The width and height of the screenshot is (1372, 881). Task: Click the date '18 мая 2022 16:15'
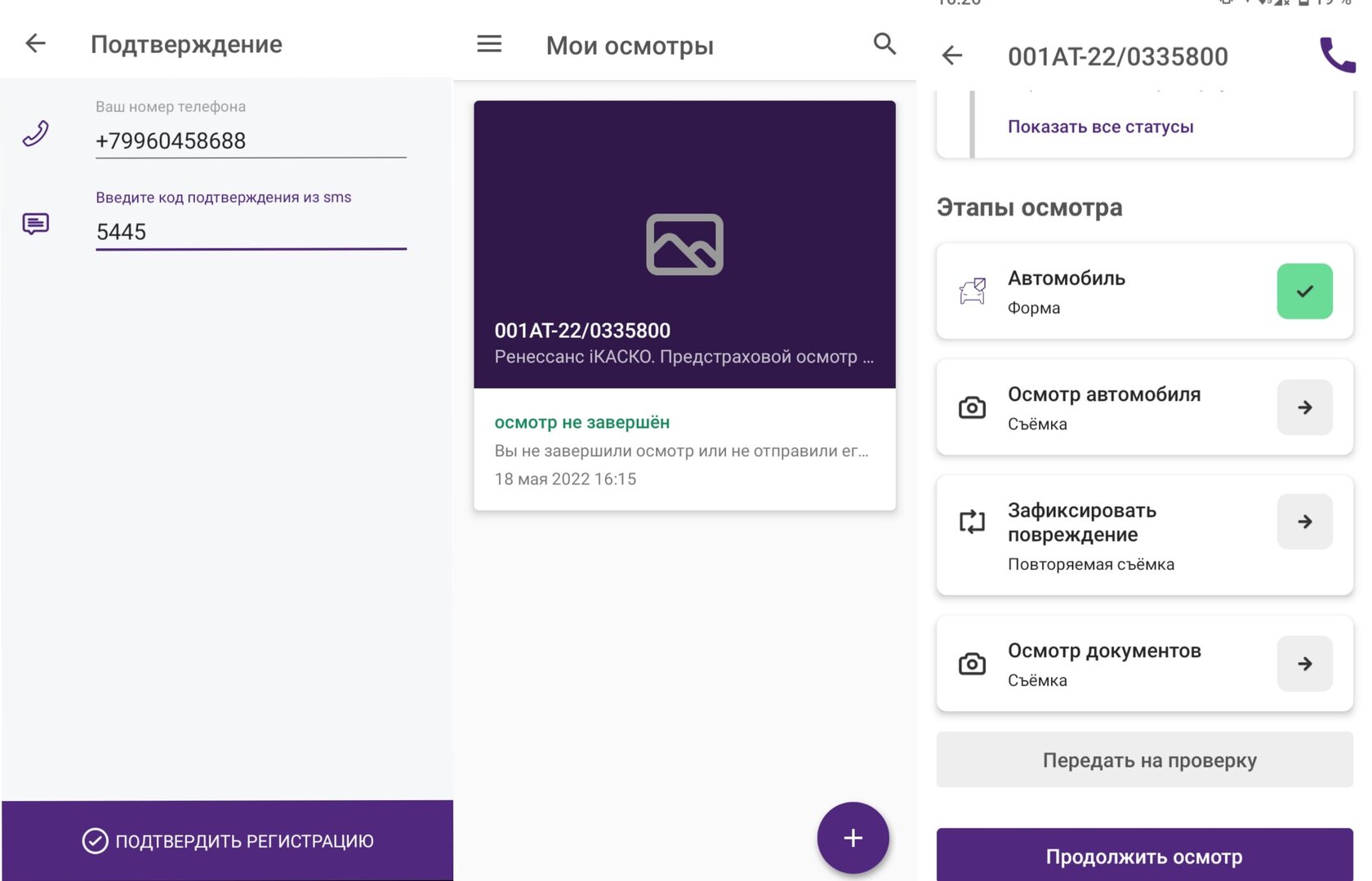tap(565, 479)
